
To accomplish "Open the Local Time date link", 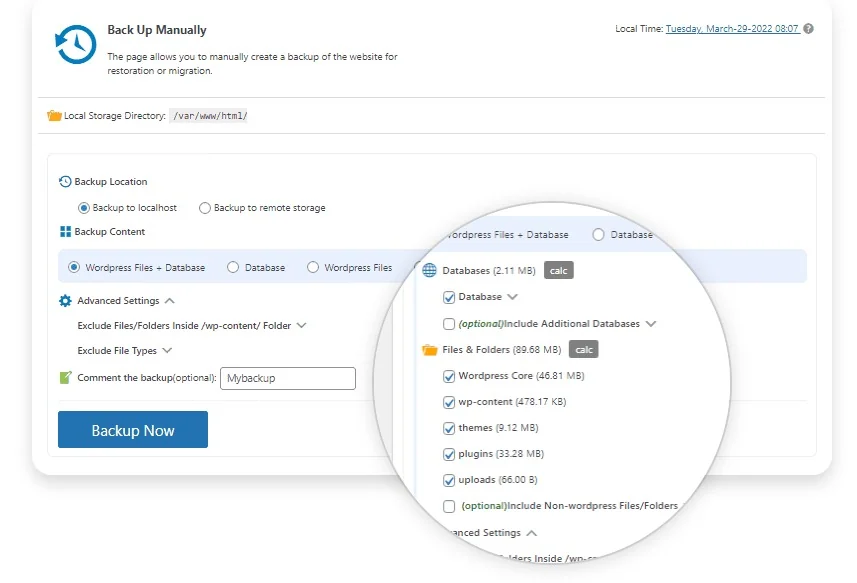I will [732, 28].
